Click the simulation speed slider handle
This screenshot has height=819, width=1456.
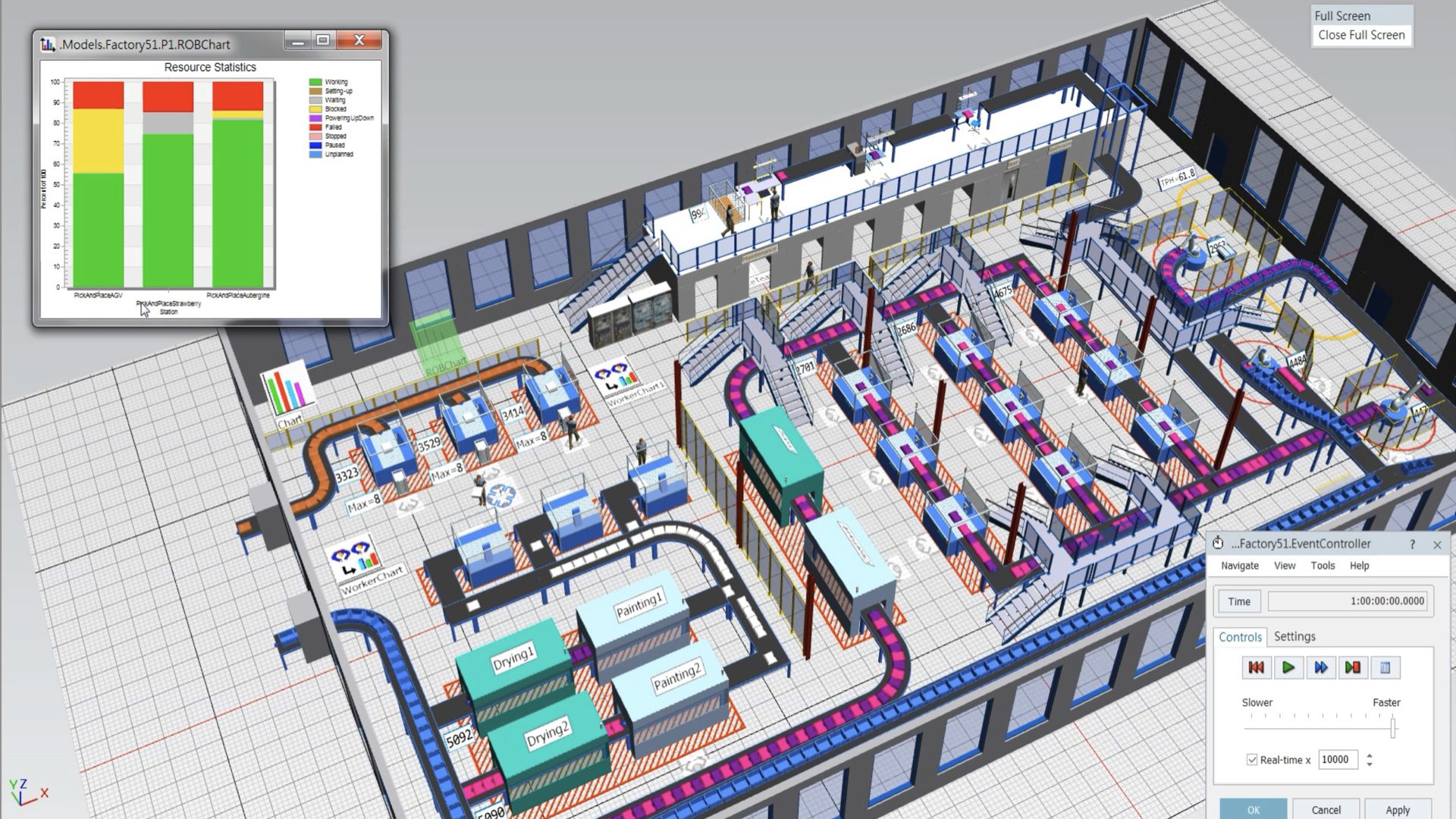[x=1393, y=728]
